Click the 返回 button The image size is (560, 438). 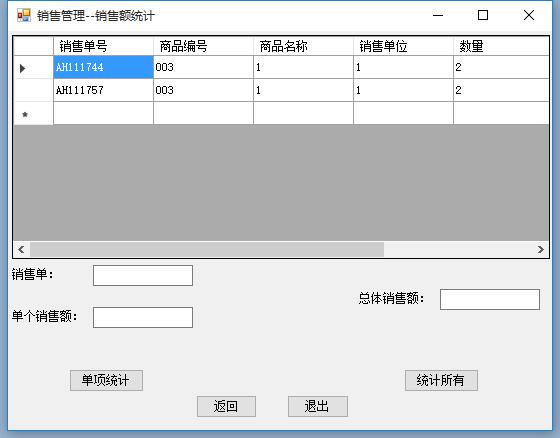point(226,407)
